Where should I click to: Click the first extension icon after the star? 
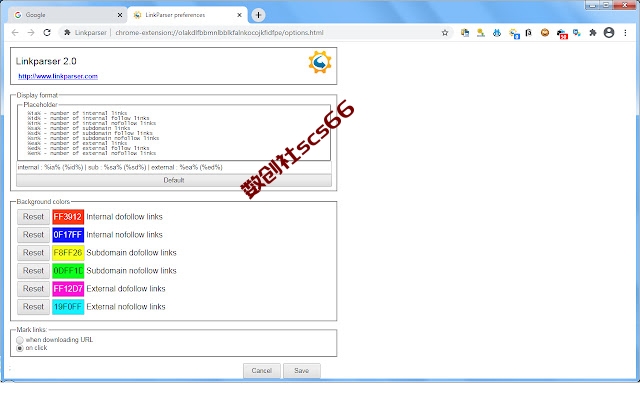coord(464,33)
